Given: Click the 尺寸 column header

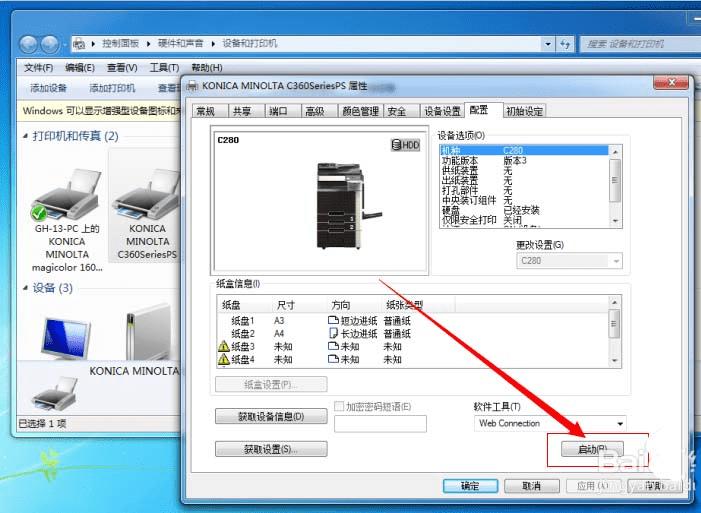Looking at the screenshot, I should [300, 305].
